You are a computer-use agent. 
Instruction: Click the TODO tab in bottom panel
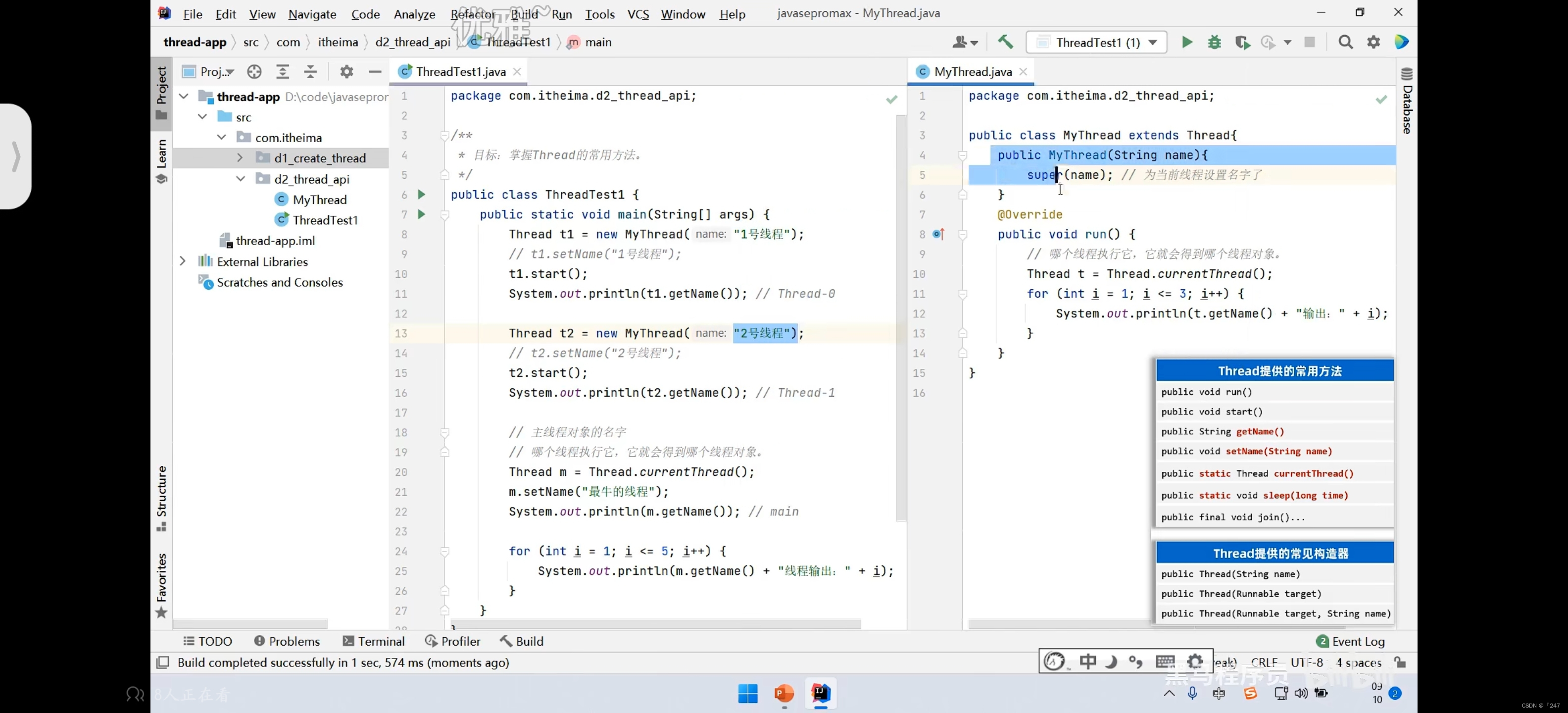[x=208, y=641]
